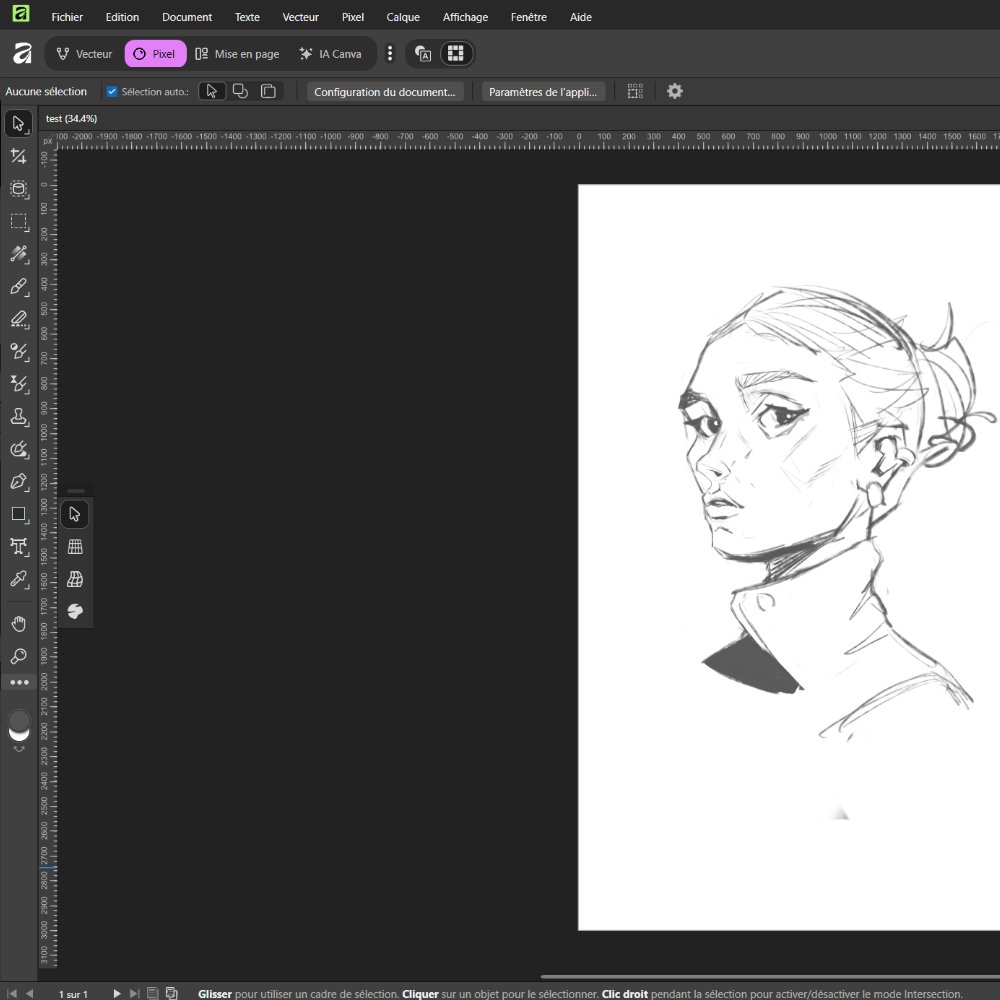This screenshot has width=1000, height=1000.
Task: Toggle the Sélection auto. checkbox
Action: (x=111, y=91)
